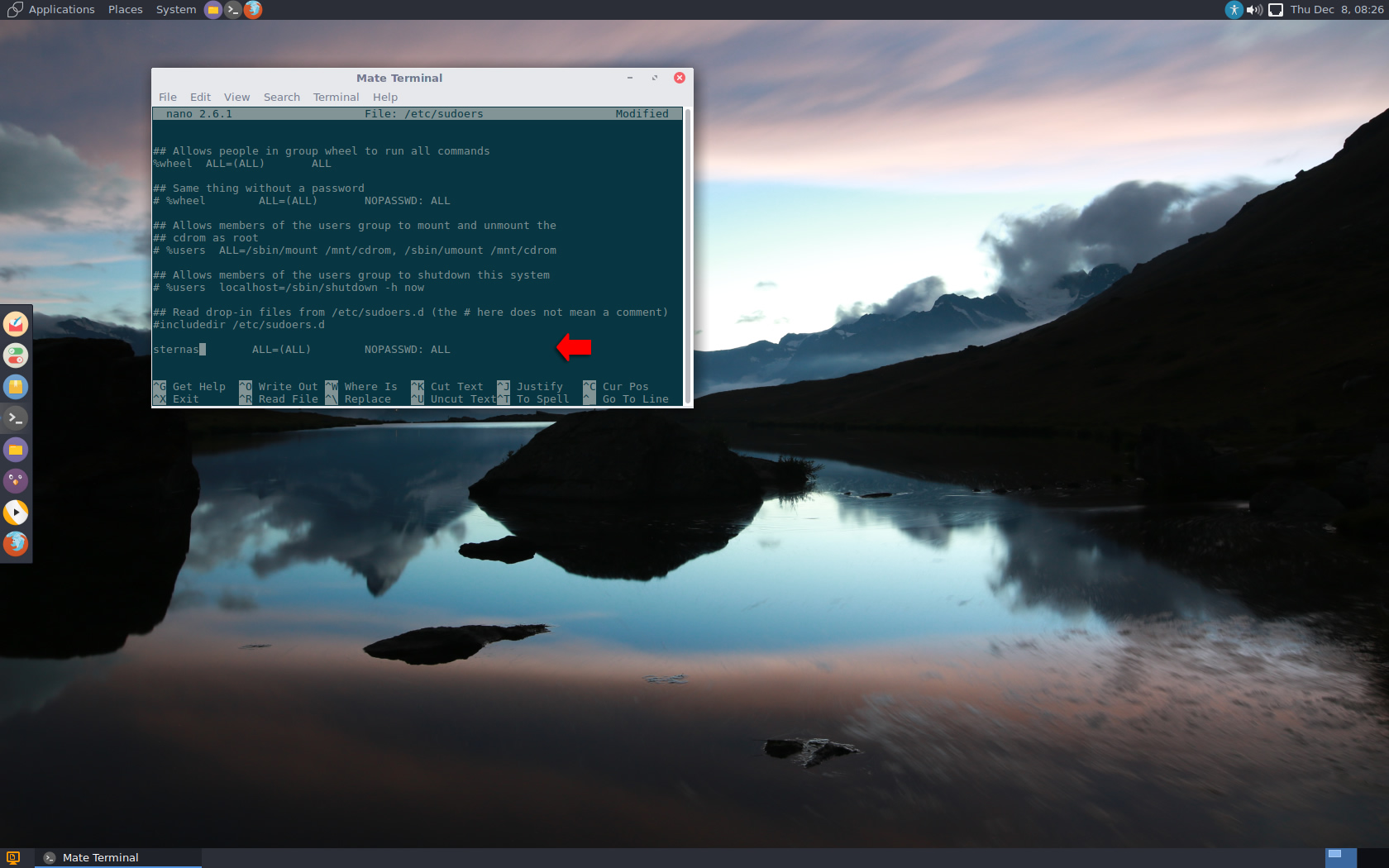Open the package manager box dock icon
Image resolution: width=1389 pixels, height=868 pixels.
(16, 387)
